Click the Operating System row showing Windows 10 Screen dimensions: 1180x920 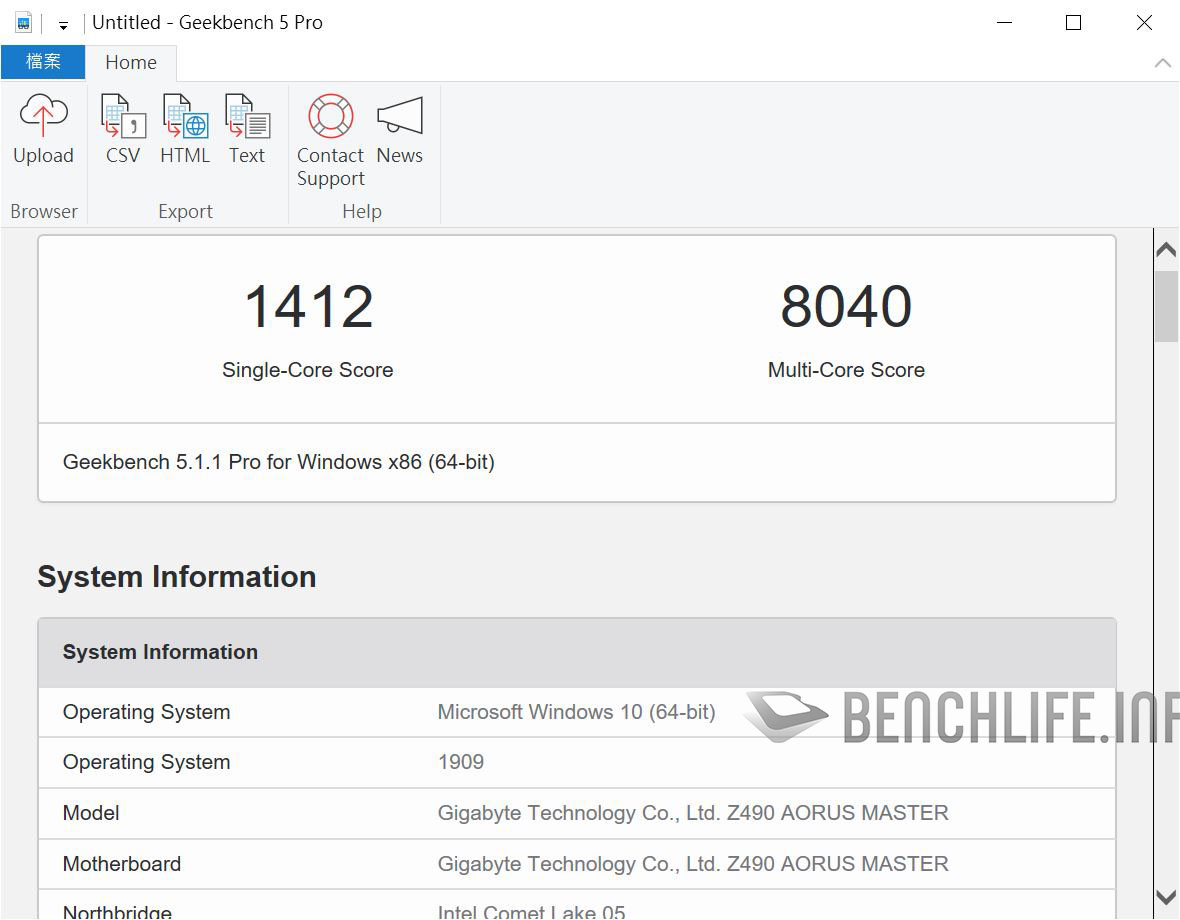575,712
